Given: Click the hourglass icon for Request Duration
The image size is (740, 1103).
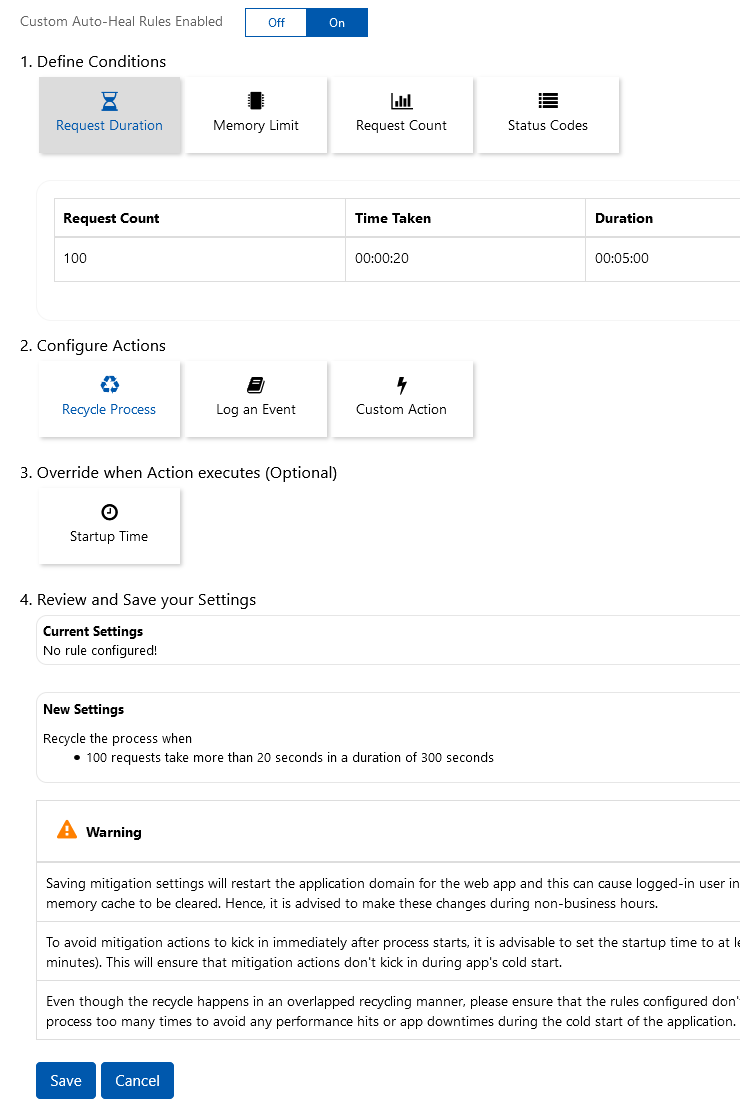Looking at the screenshot, I should 110,101.
